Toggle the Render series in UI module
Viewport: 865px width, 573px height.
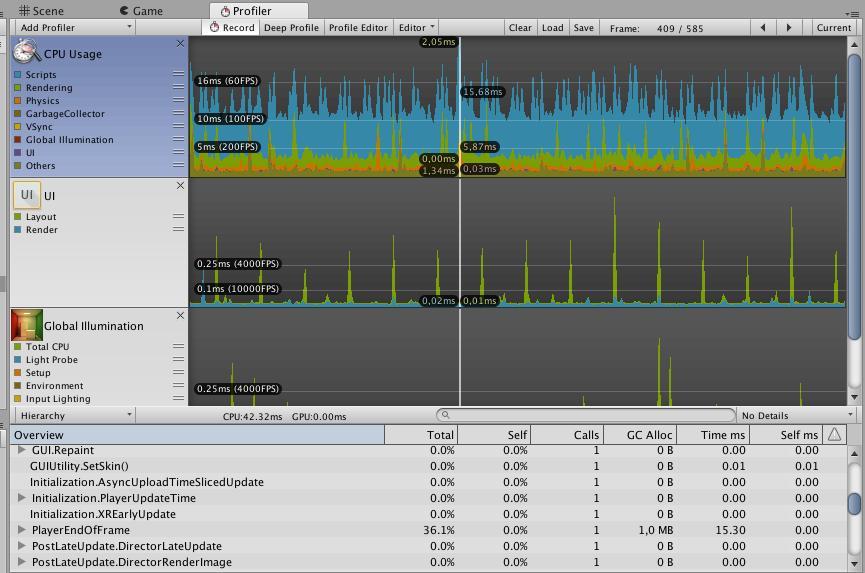(x=18, y=229)
